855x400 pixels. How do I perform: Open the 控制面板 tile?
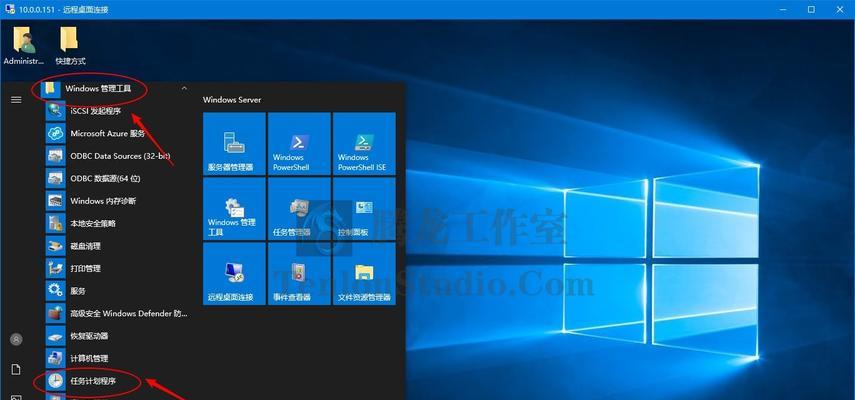pyautogui.click(x=364, y=209)
